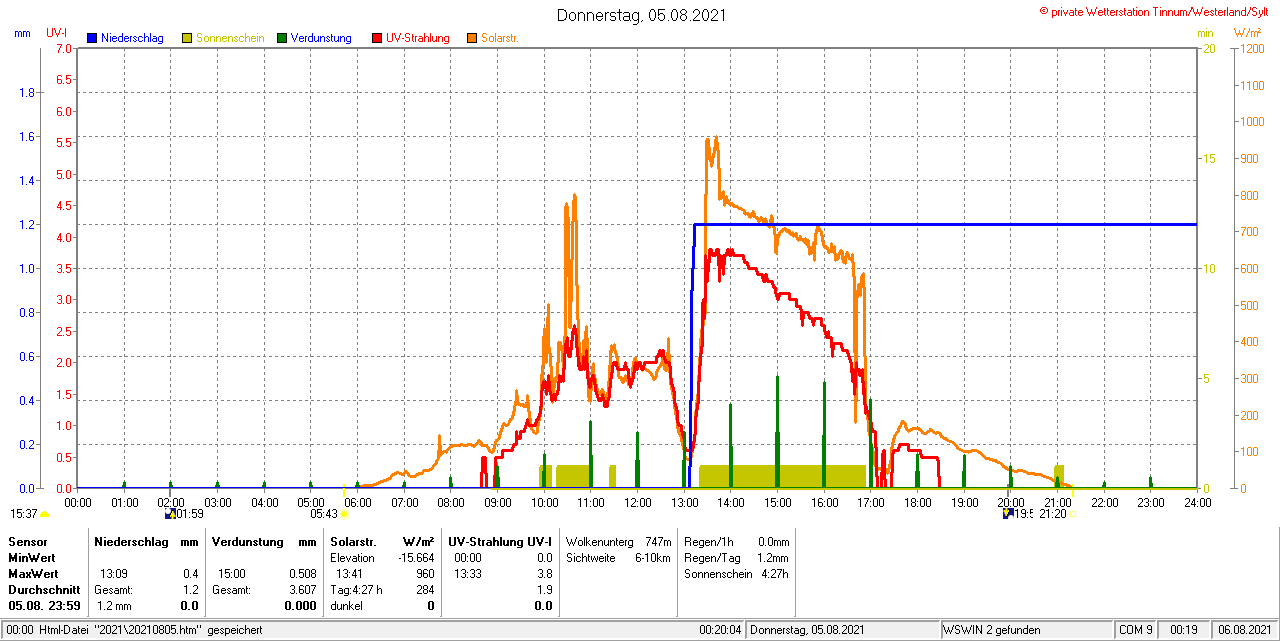Click the Elevation value -15.664
The image size is (1280, 641).
(414, 557)
